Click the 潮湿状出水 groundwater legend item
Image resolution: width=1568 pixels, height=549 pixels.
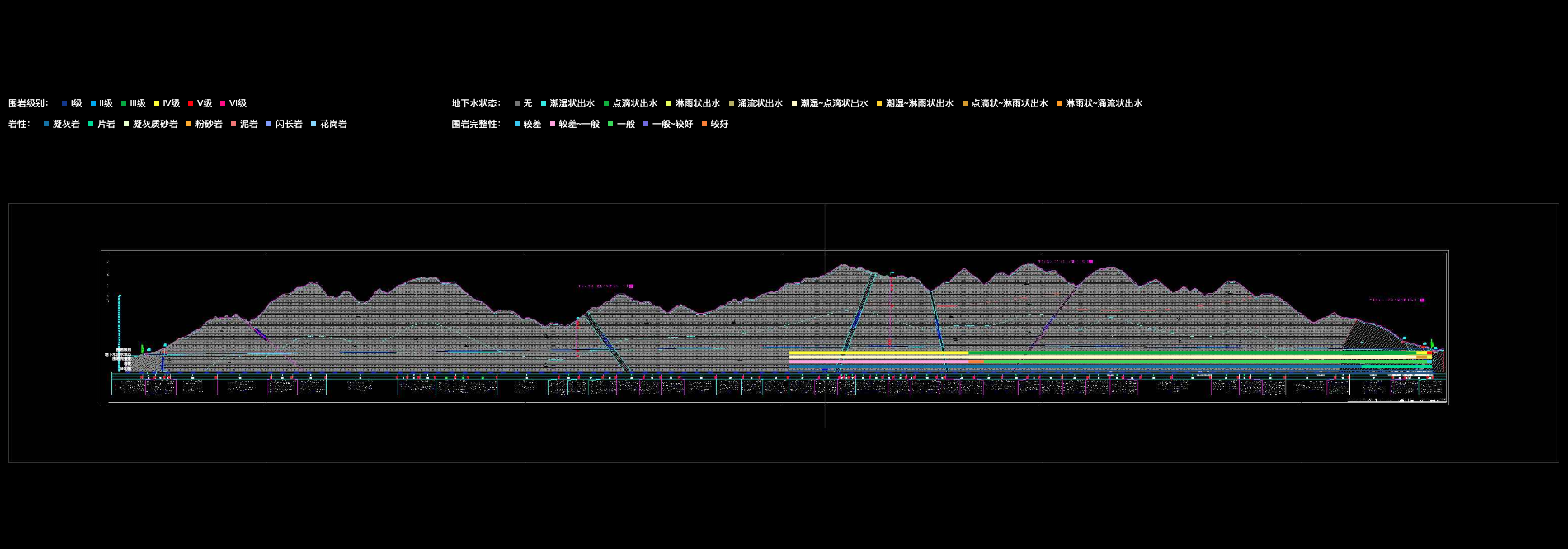pos(544,104)
